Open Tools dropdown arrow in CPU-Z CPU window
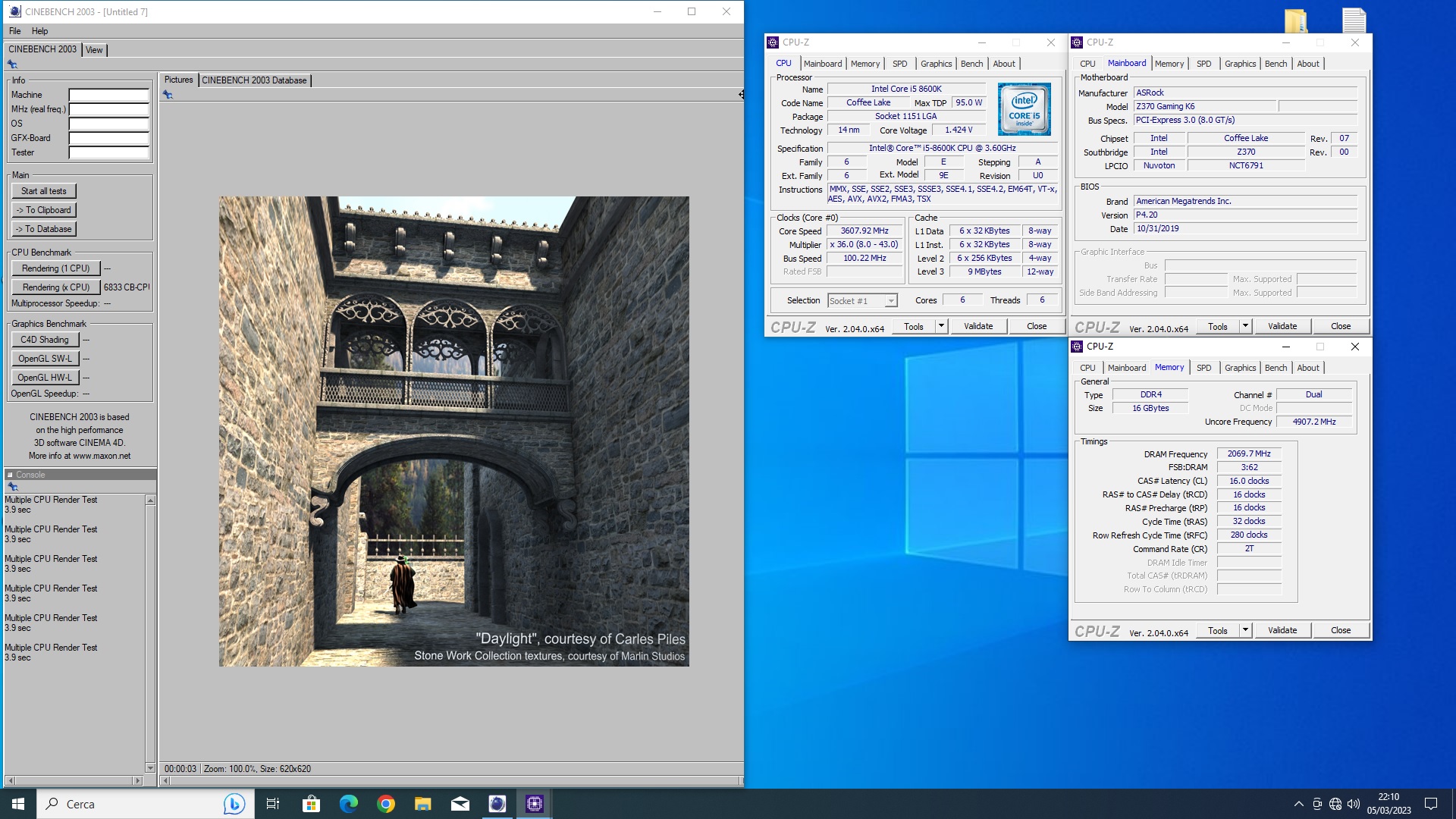This screenshot has width=1456, height=819. 941,326
